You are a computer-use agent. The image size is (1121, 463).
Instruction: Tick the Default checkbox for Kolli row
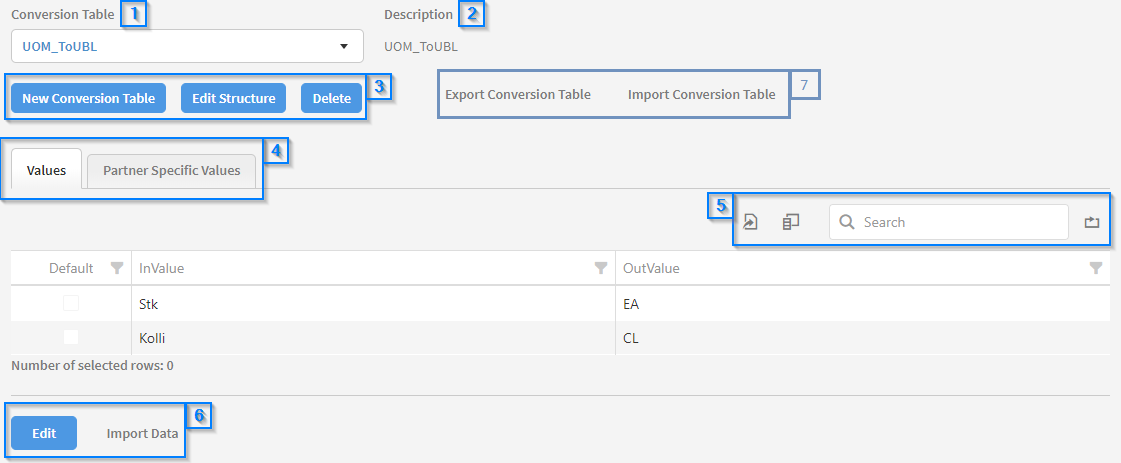71,338
